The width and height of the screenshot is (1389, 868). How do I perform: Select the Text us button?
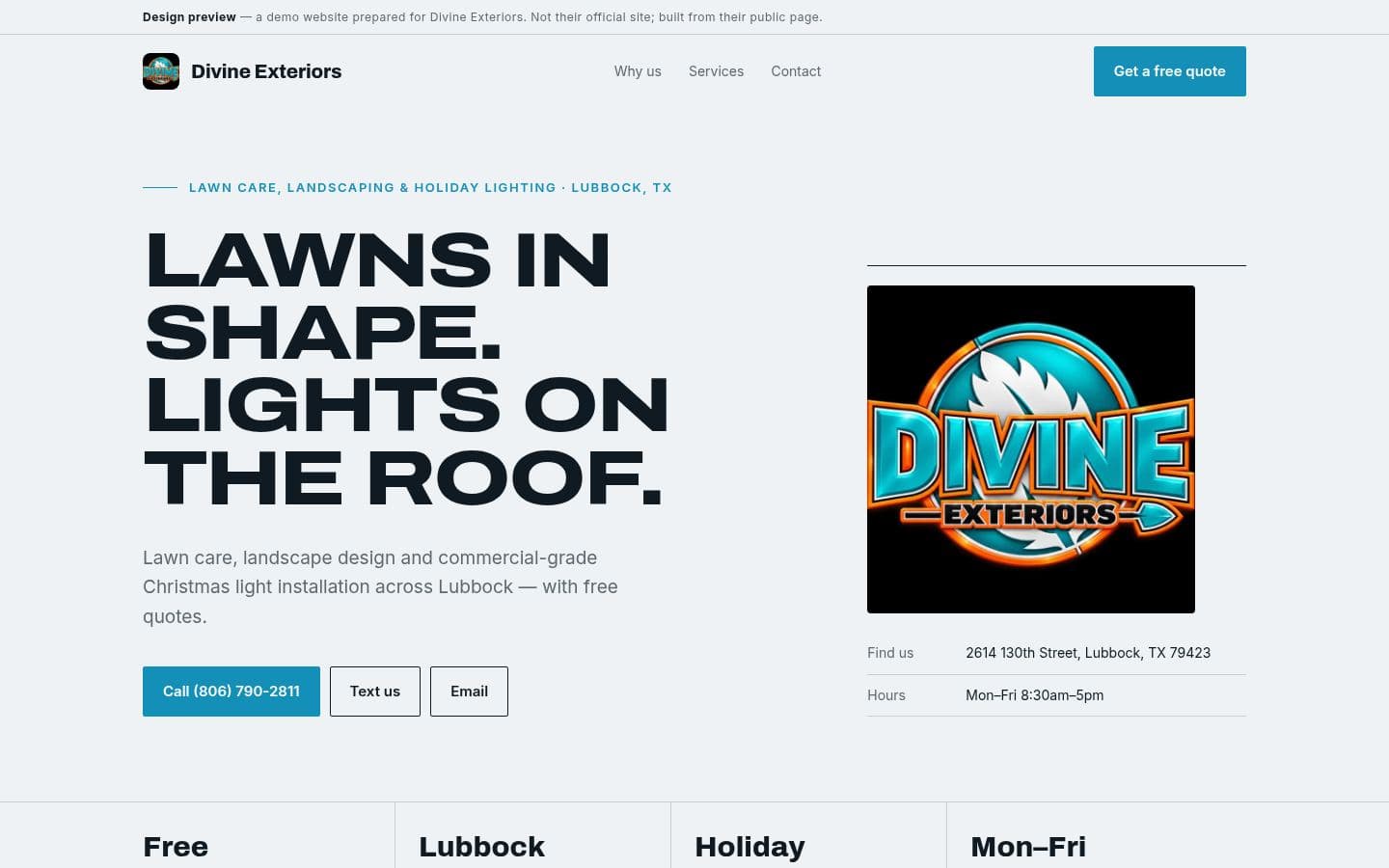375,692
